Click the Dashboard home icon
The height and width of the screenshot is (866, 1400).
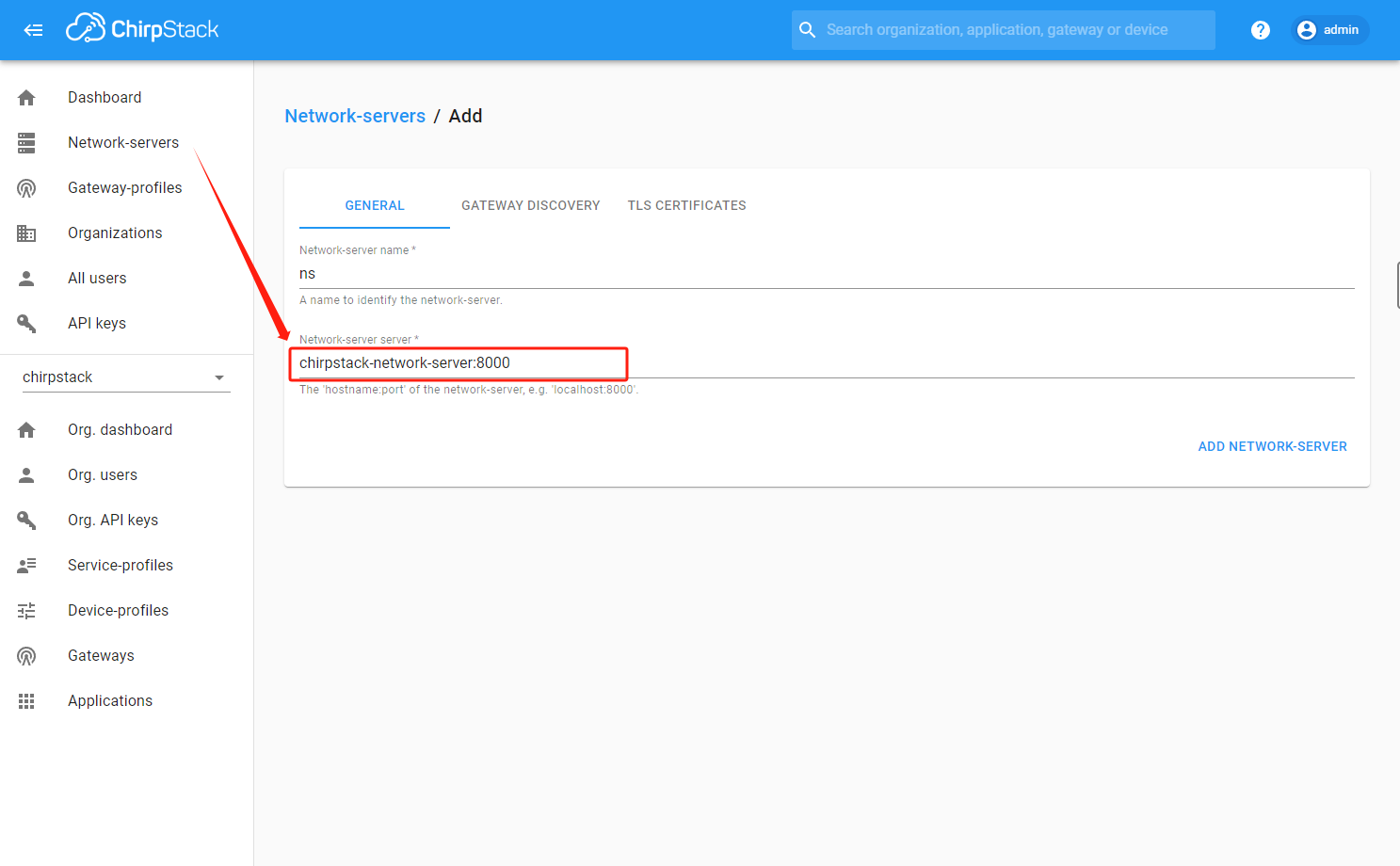[x=26, y=98]
